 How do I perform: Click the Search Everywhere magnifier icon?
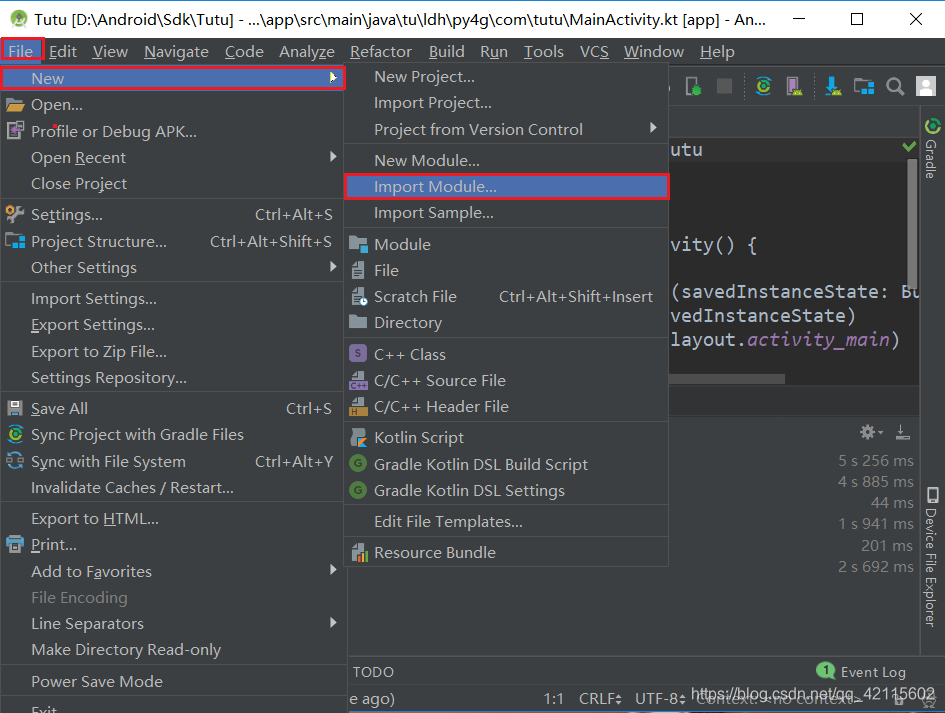[895, 87]
